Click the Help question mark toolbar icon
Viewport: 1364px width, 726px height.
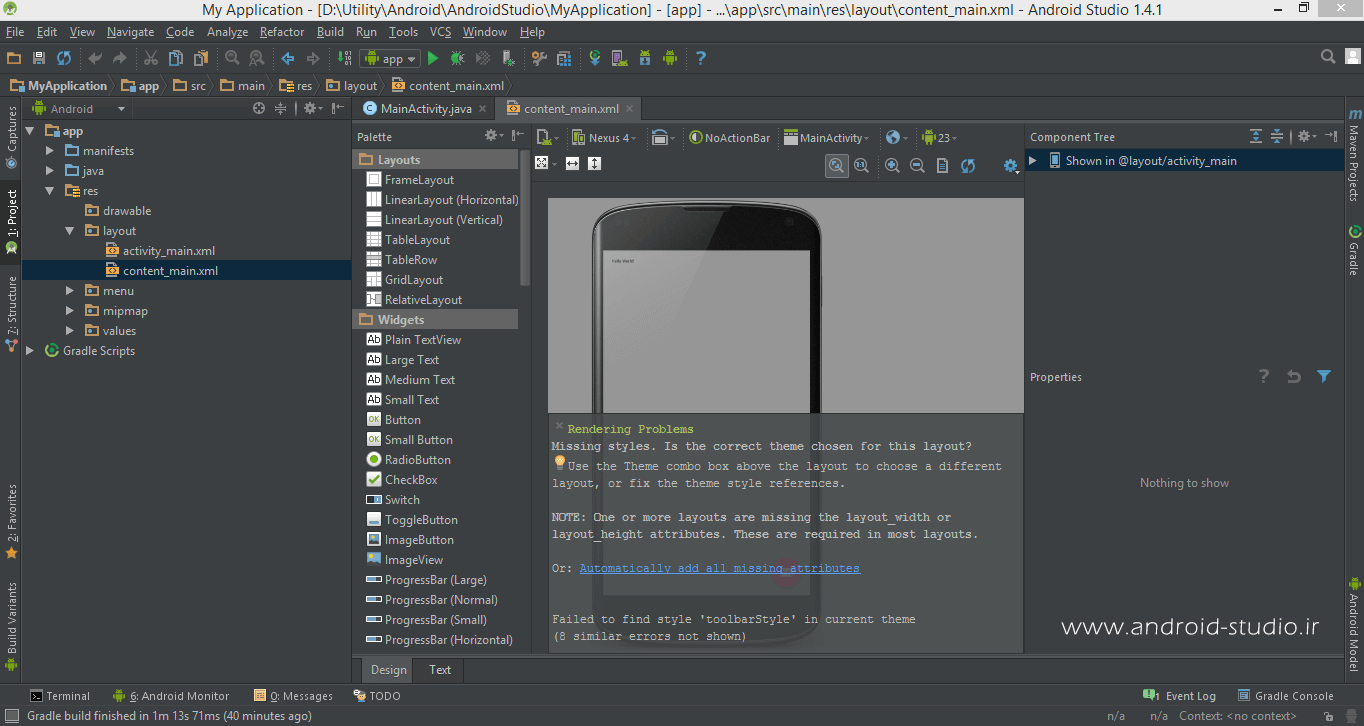(701, 59)
